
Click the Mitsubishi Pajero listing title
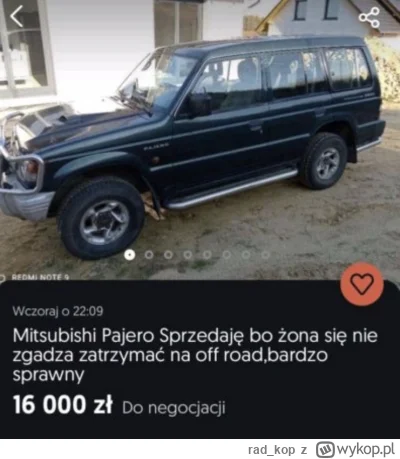point(195,355)
